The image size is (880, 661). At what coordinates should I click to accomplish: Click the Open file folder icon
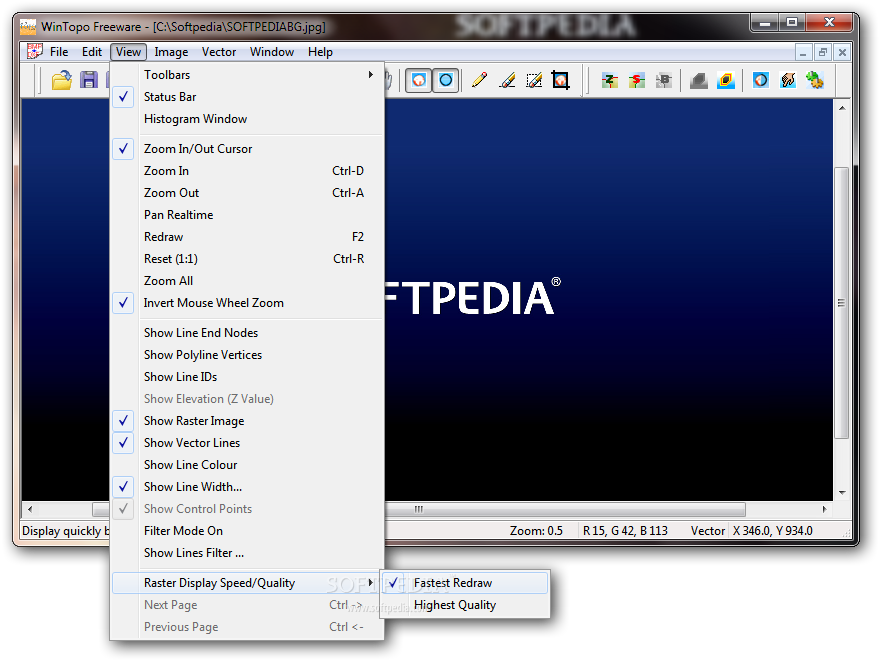[62, 80]
